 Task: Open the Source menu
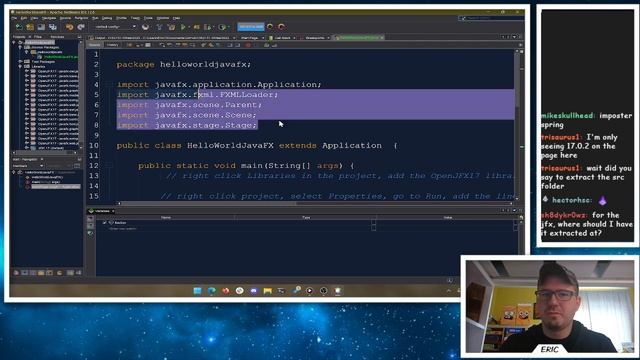click(x=65, y=18)
